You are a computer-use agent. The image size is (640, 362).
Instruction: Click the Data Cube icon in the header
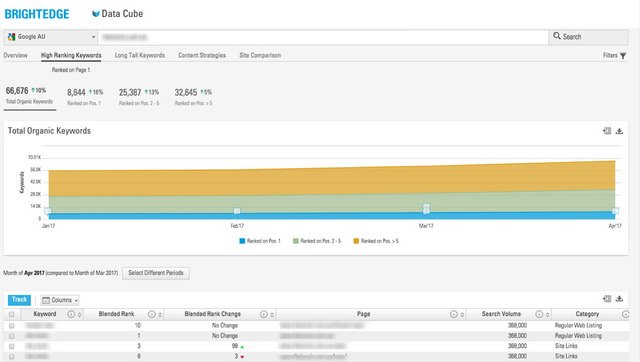tap(96, 14)
